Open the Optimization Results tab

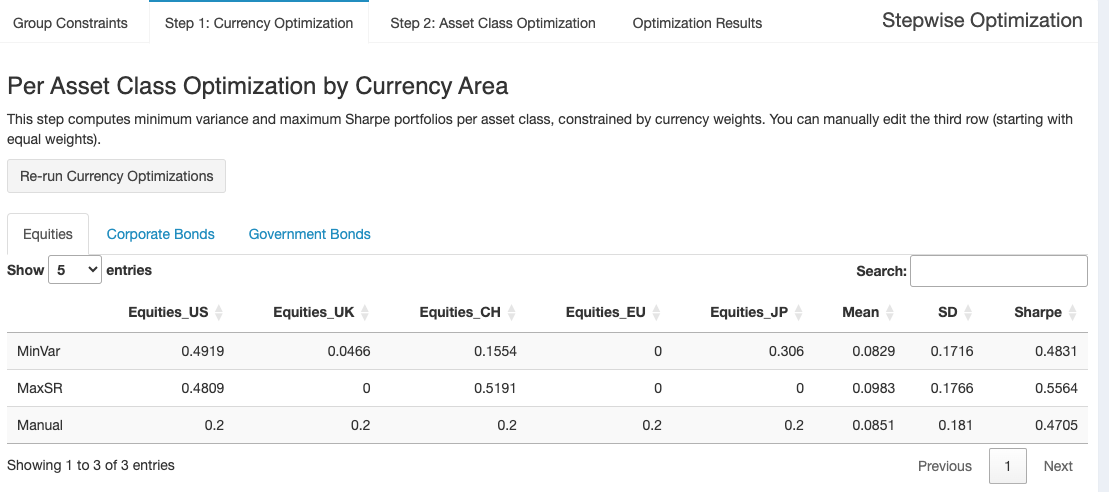[x=697, y=23]
